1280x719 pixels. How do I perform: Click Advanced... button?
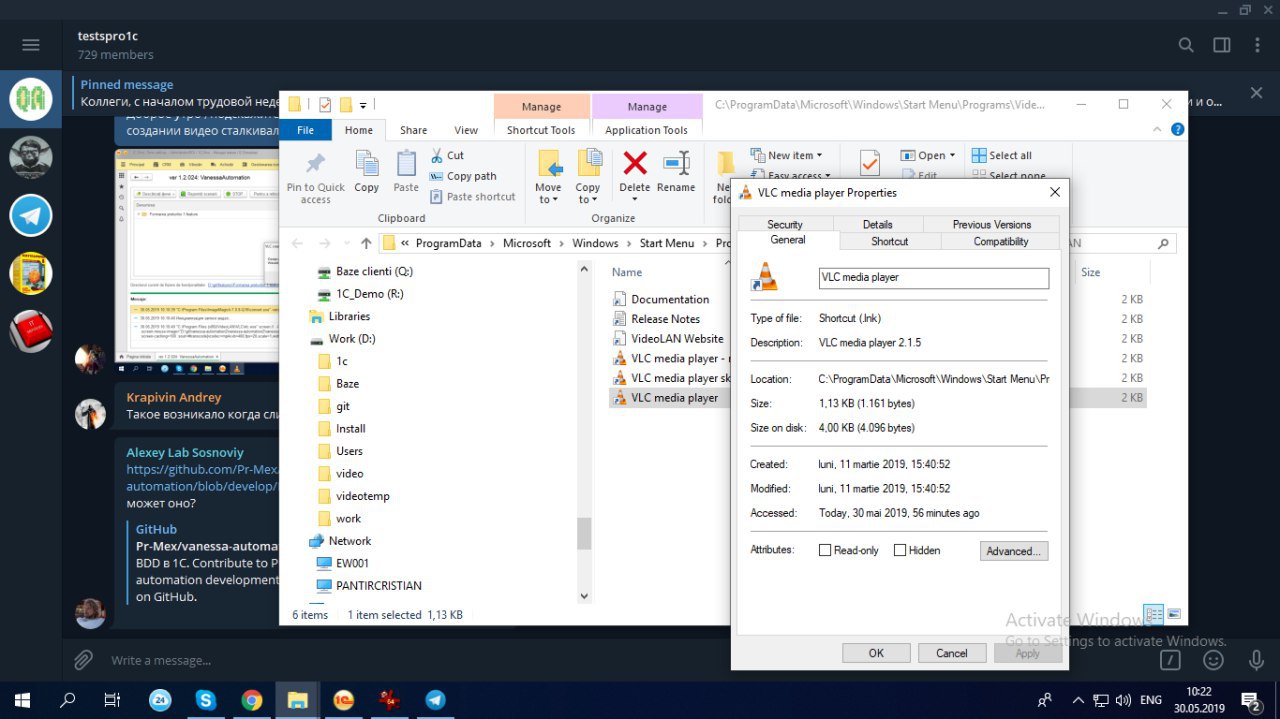pyautogui.click(x=1014, y=551)
